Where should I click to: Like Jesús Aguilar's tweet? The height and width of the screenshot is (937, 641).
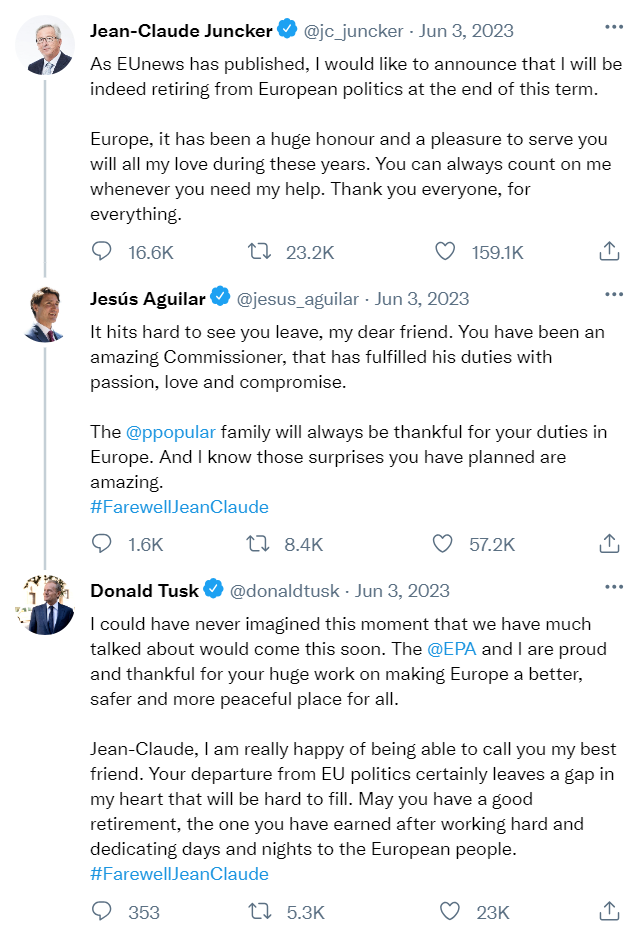click(442, 544)
